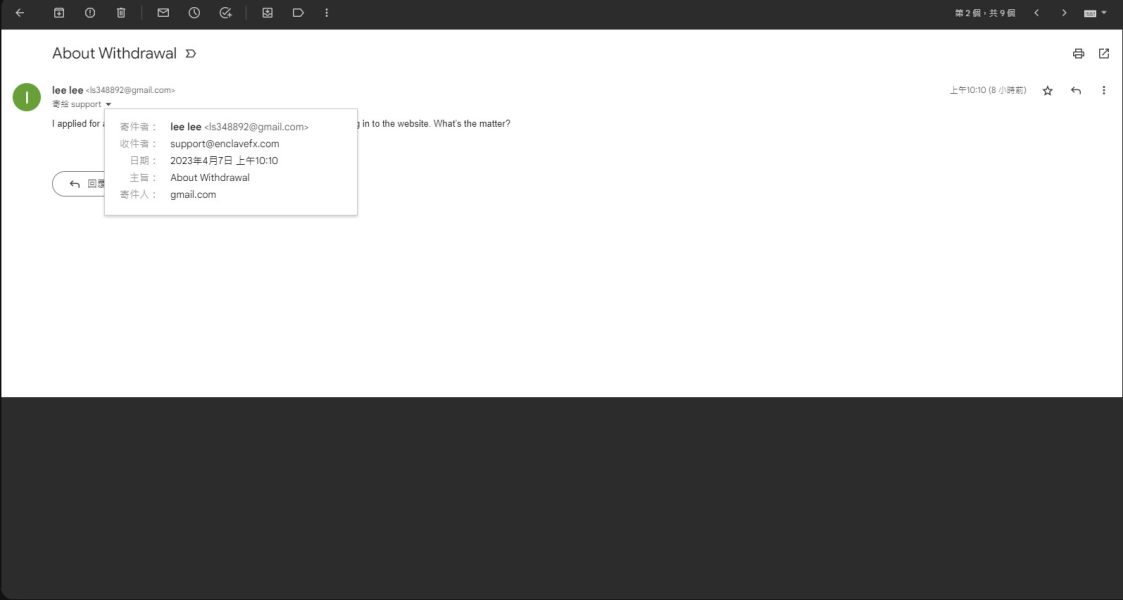
Task: Print all with printer icon
Action: tap(1079, 54)
